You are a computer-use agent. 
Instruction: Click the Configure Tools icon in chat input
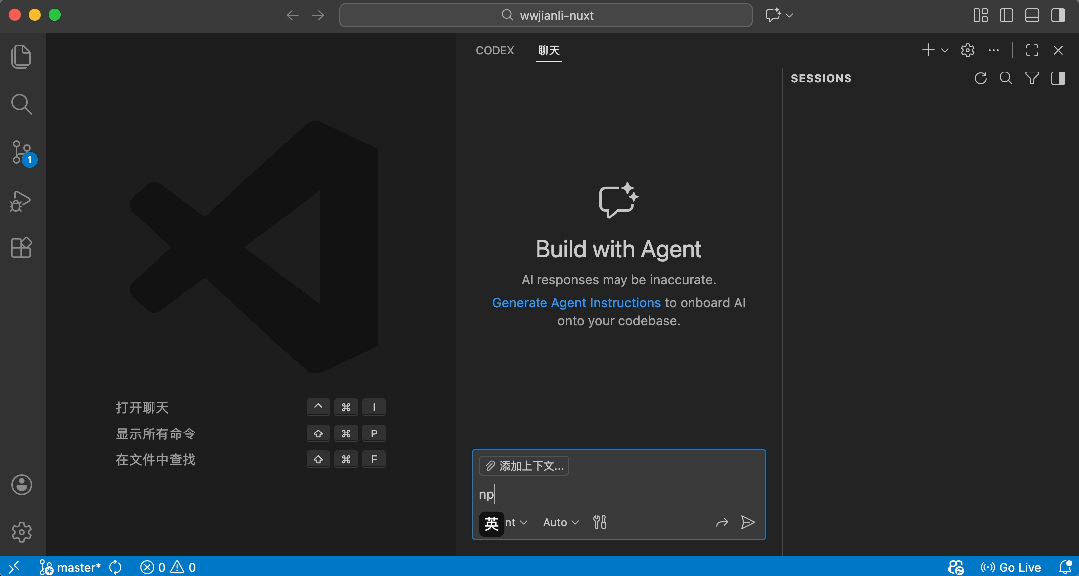click(x=600, y=522)
